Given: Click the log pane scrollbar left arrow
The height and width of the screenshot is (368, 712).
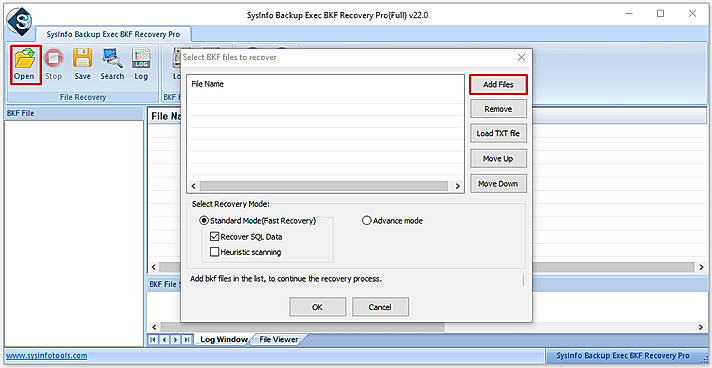Looking at the screenshot, I should [x=153, y=327].
